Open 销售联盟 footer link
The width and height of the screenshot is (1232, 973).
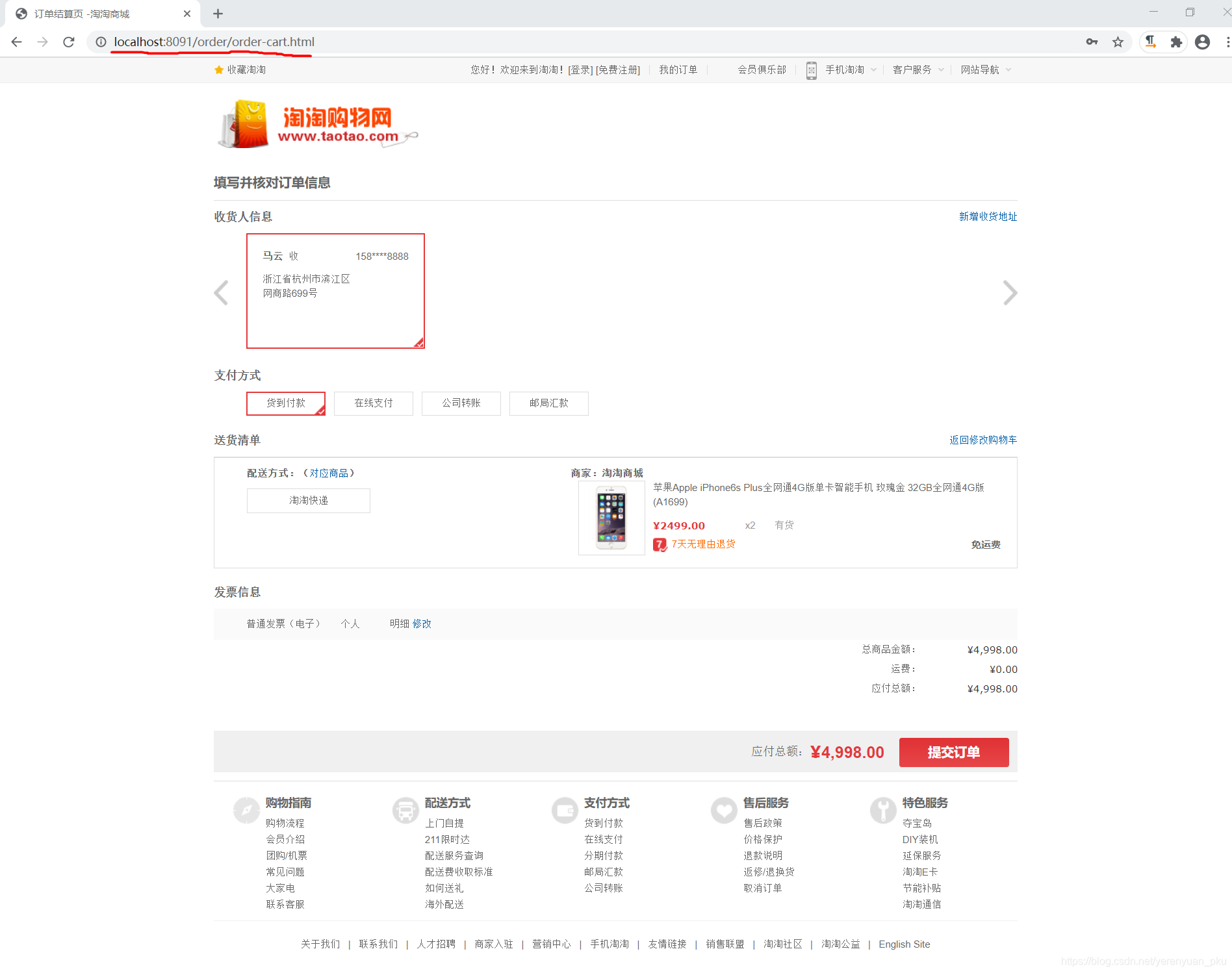[725, 944]
